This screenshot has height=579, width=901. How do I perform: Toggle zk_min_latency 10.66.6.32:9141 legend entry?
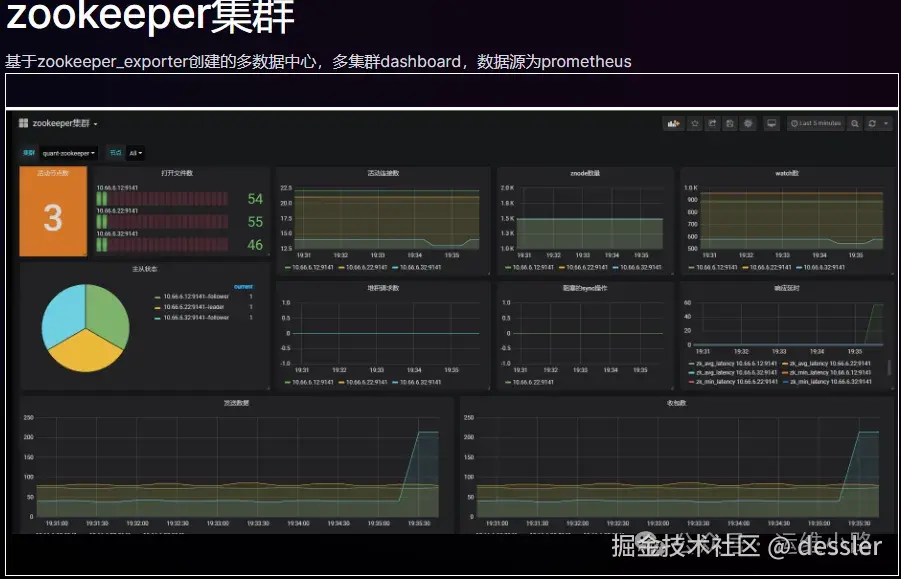[x=826, y=382]
